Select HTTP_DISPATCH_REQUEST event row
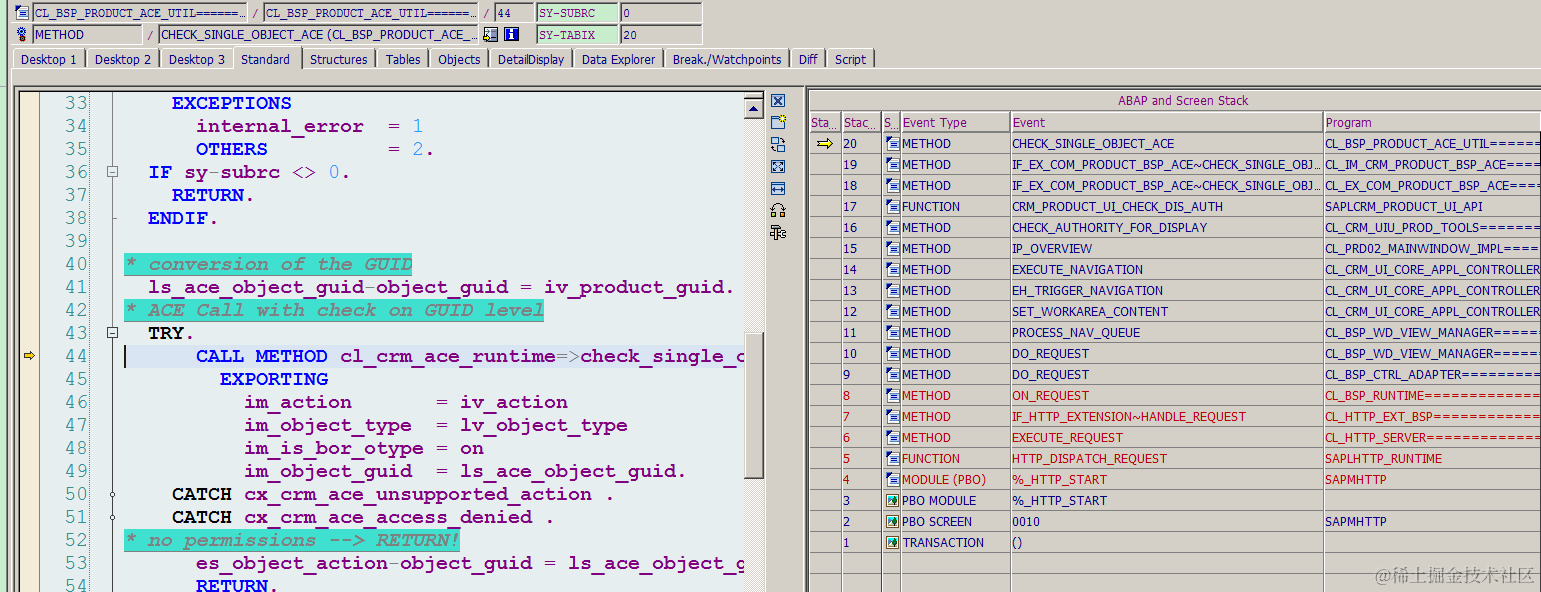Screen dimensions: 1541x592 click(1166, 459)
